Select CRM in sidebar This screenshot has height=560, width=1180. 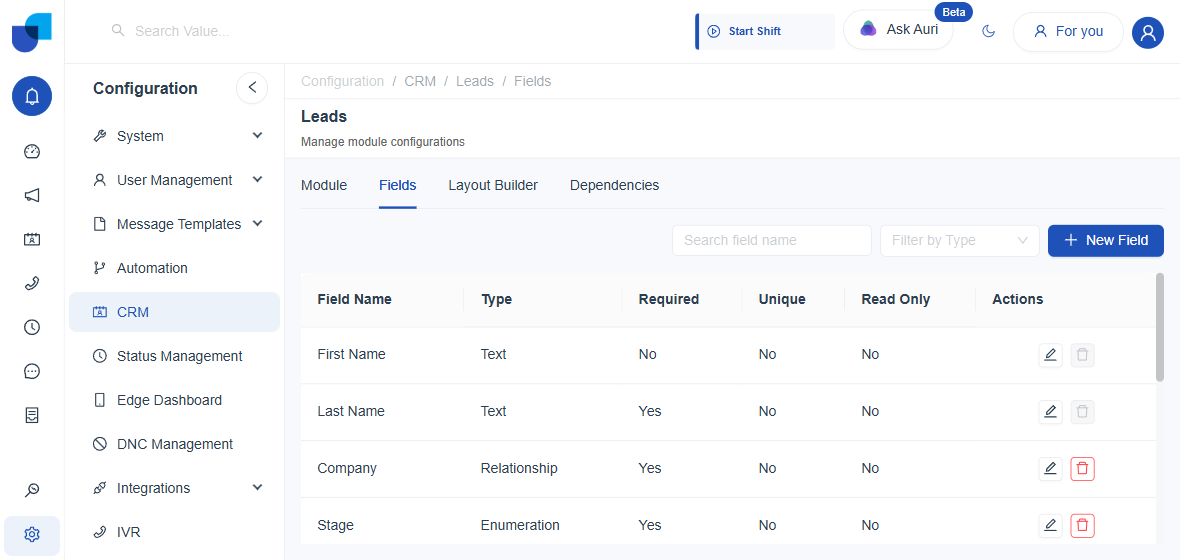pos(174,312)
